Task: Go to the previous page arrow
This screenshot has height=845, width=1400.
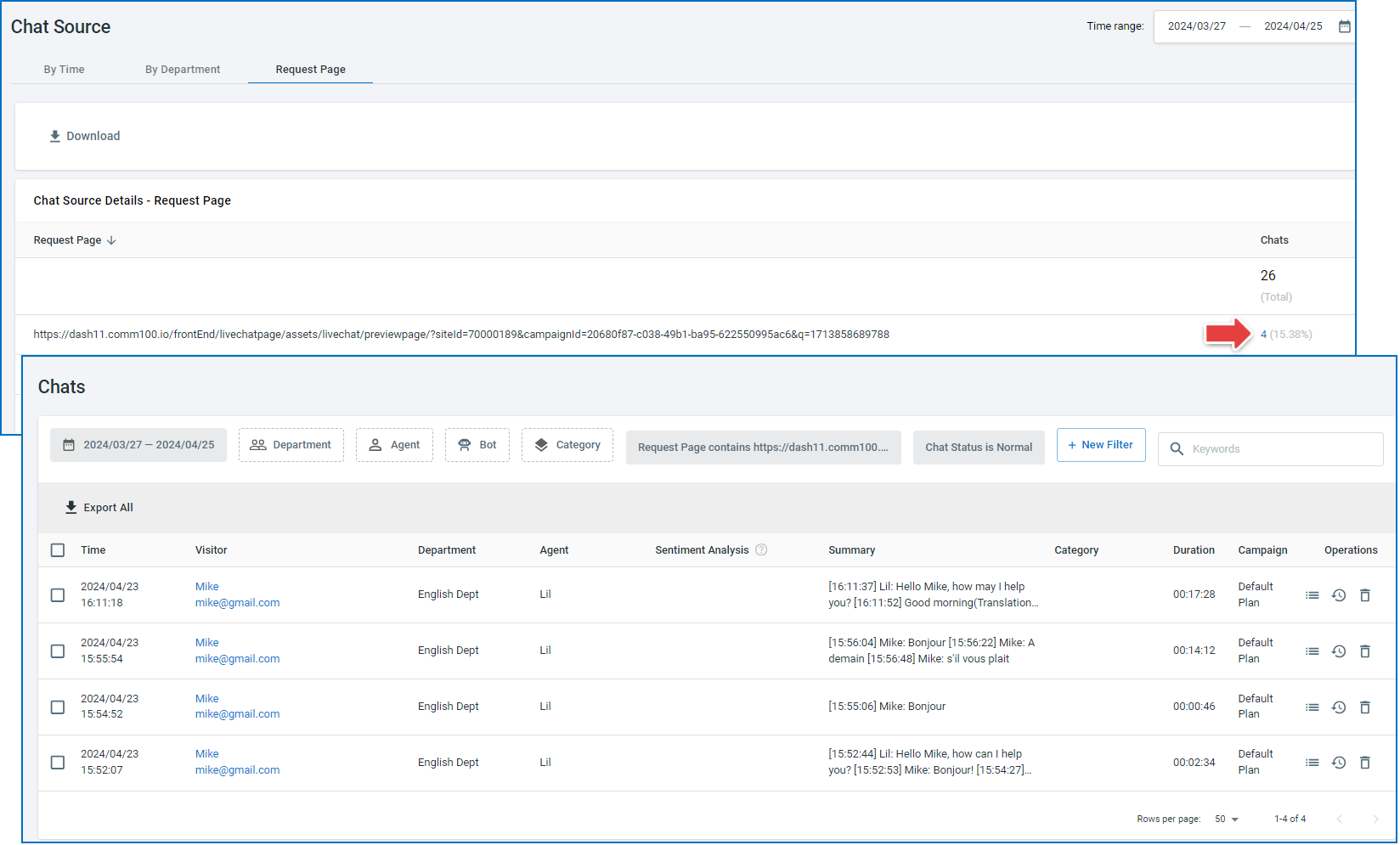Action: pyautogui.click(x=1340, y=819)
